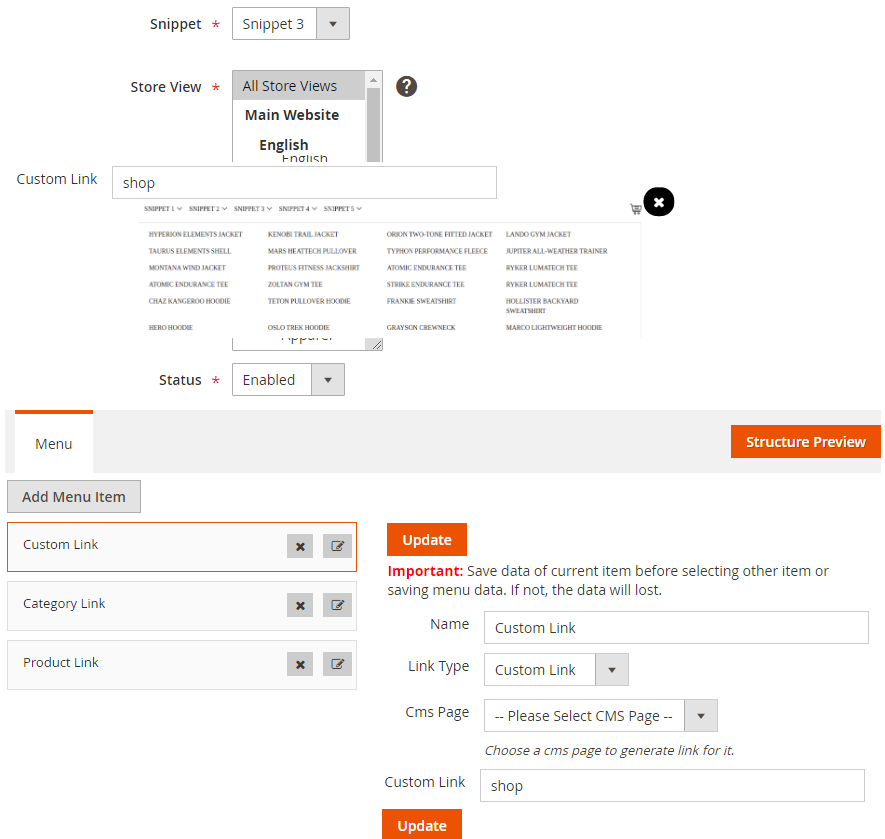885x839 pixels.
Task: Click the Structure Preview button
Action: (x=805, y=442)
